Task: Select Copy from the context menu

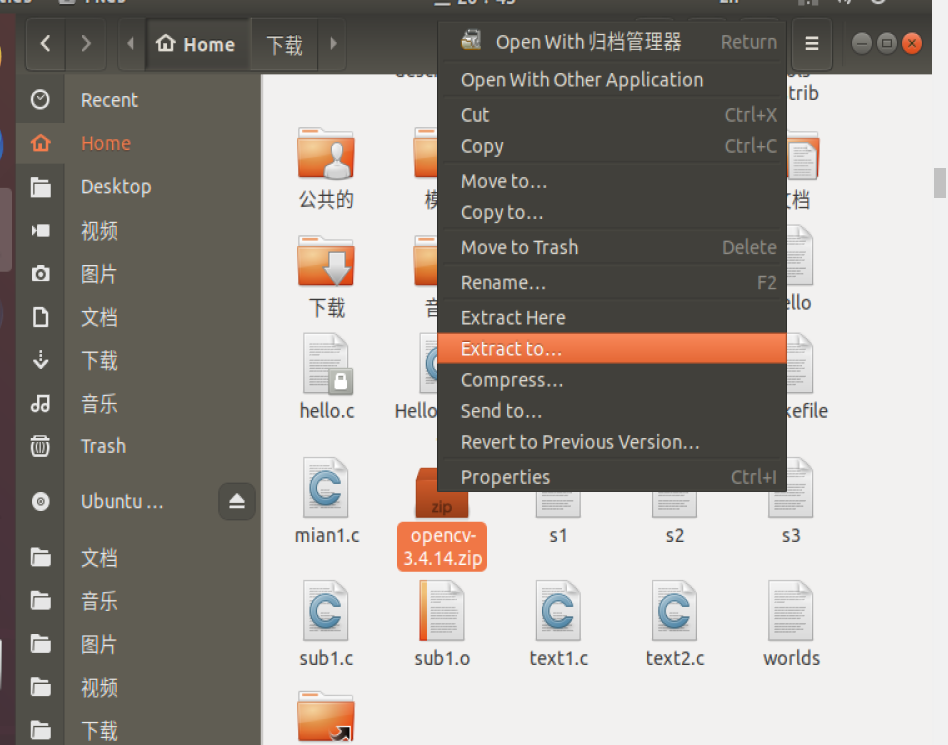Action: pyautogui.click(x=612, y=146)
